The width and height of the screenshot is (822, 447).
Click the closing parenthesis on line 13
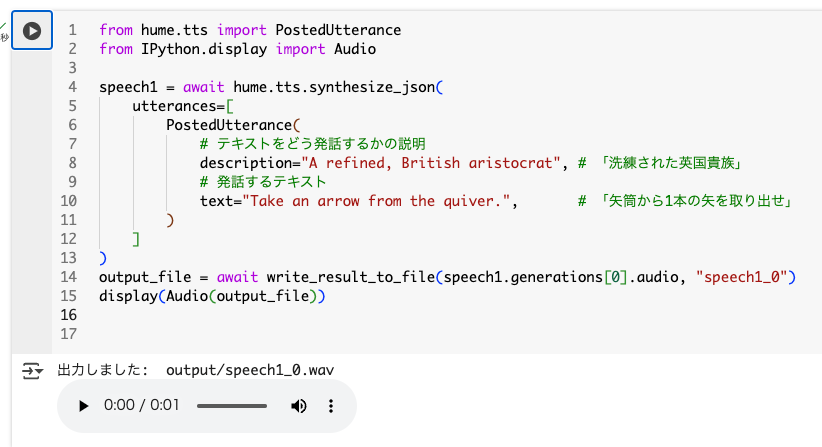[x=103, y=258]
